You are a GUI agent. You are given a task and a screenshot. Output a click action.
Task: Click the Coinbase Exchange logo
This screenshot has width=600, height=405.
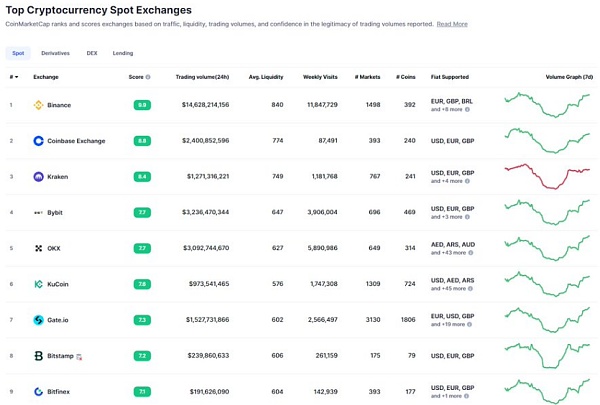click(x=39, y=141)
